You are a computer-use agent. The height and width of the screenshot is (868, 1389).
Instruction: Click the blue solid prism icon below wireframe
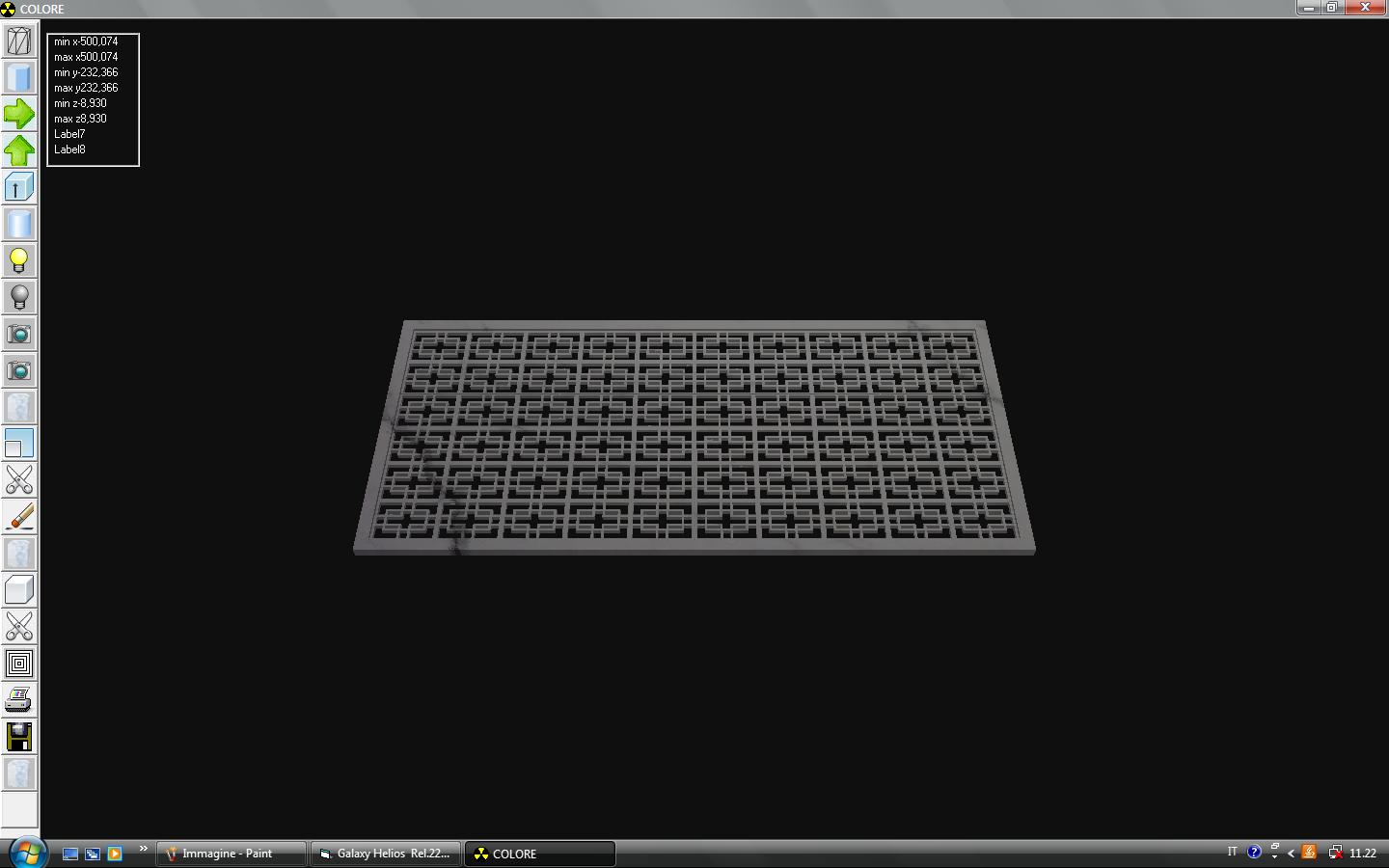click(19, 77)
